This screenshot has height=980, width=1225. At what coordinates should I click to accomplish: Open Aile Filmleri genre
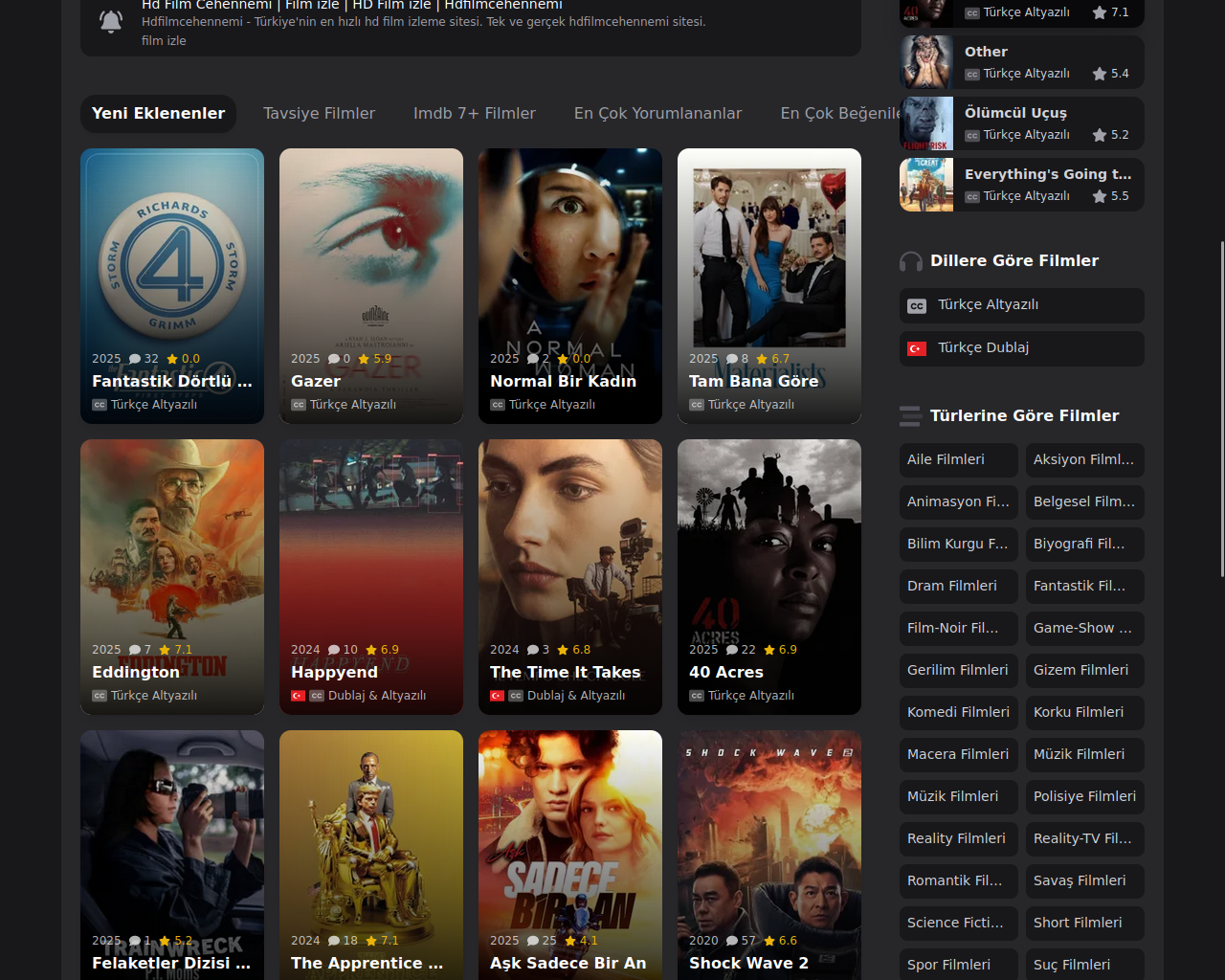pos(959,460)
